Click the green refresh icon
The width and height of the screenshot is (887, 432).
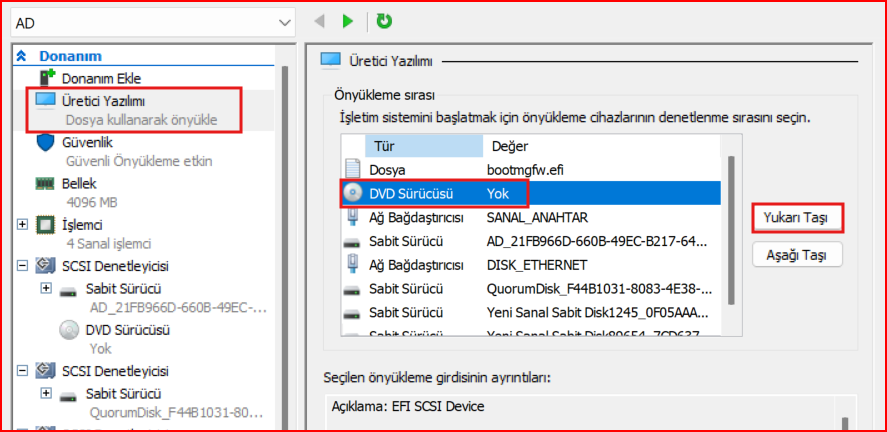pyautogui.click(x=384, y=20)
